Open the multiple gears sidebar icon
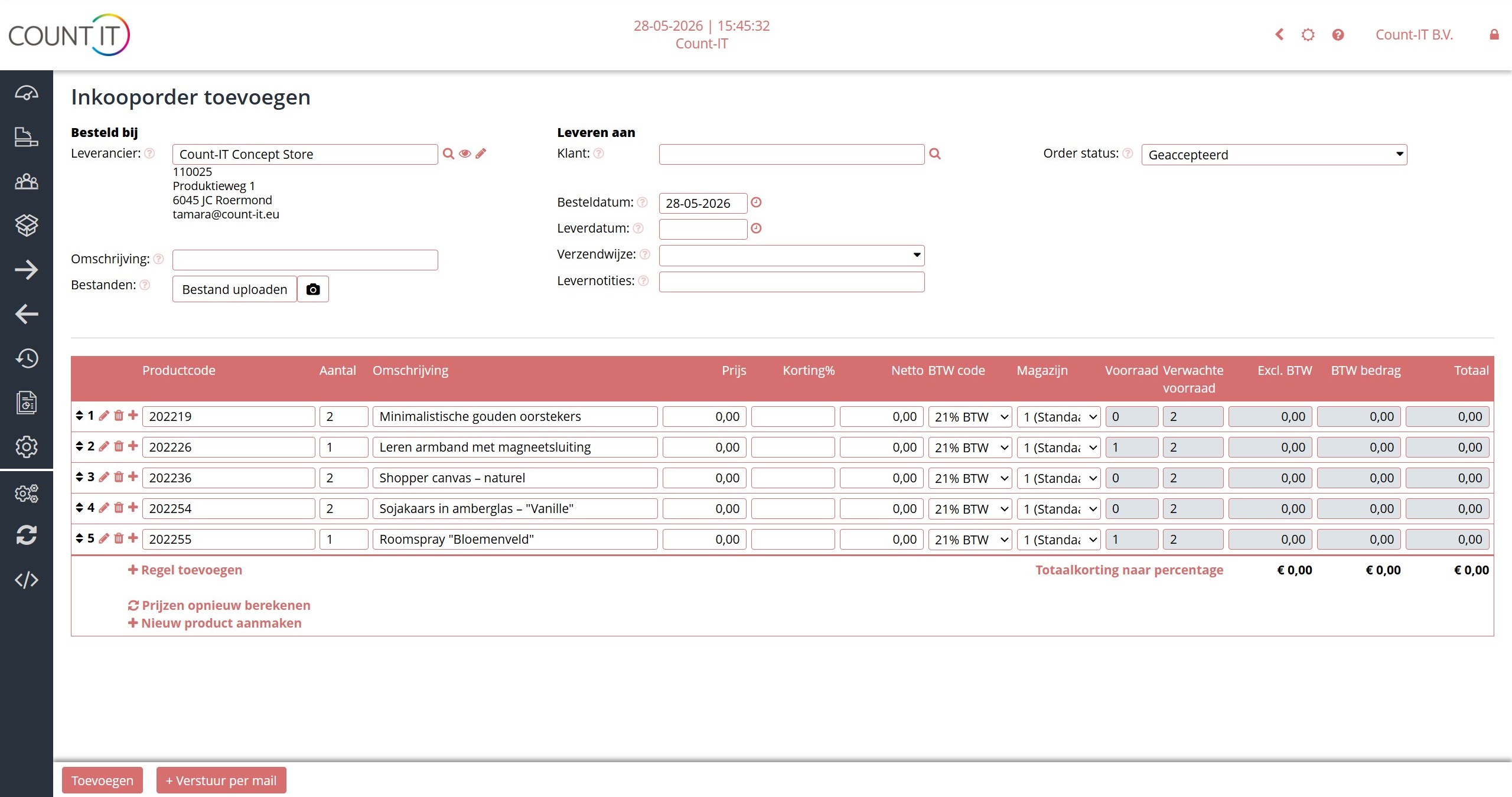The image size is (1512, 797). tap(27, 493)
